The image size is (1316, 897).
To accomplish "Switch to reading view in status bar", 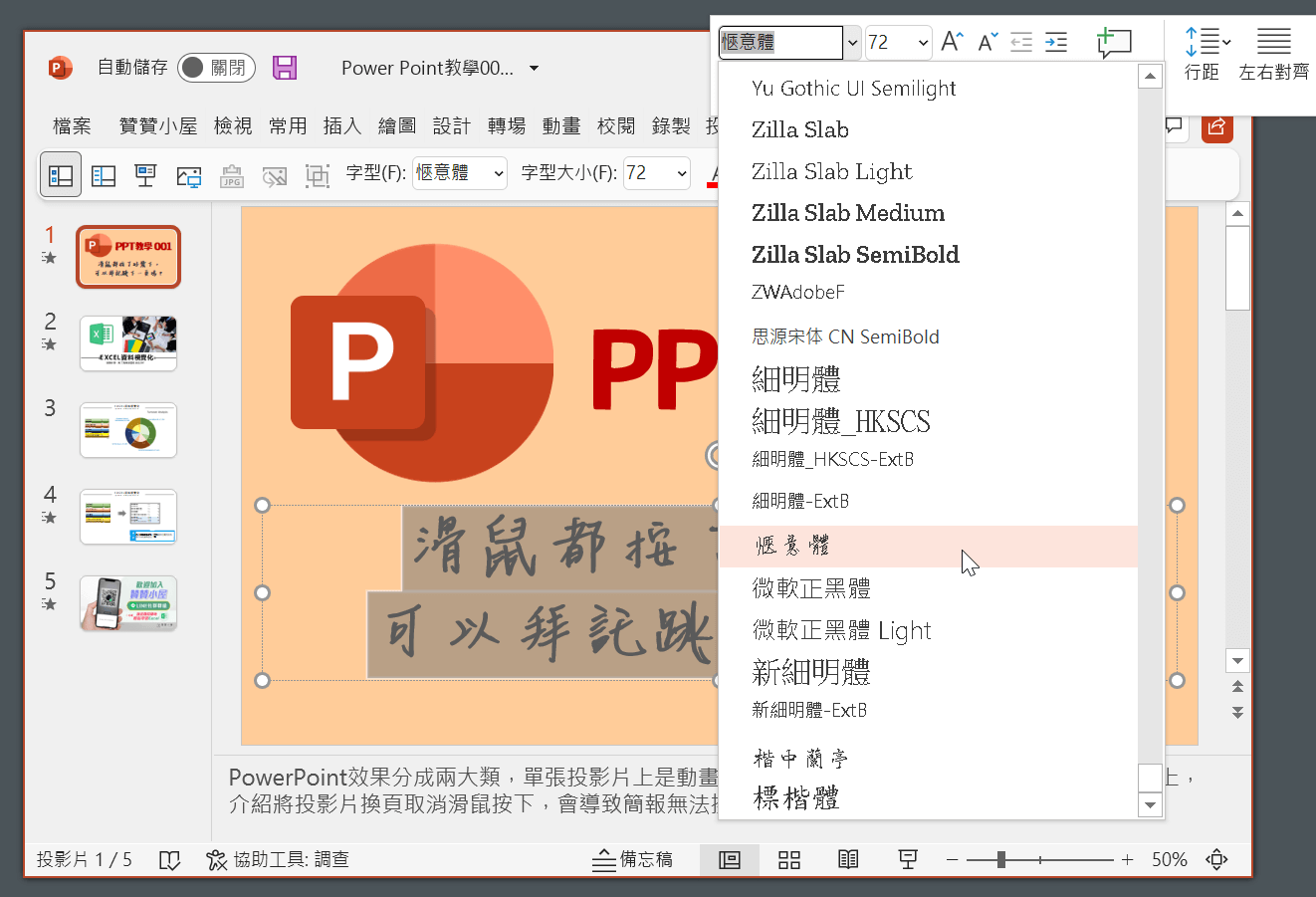I will (x=848, y=860).
